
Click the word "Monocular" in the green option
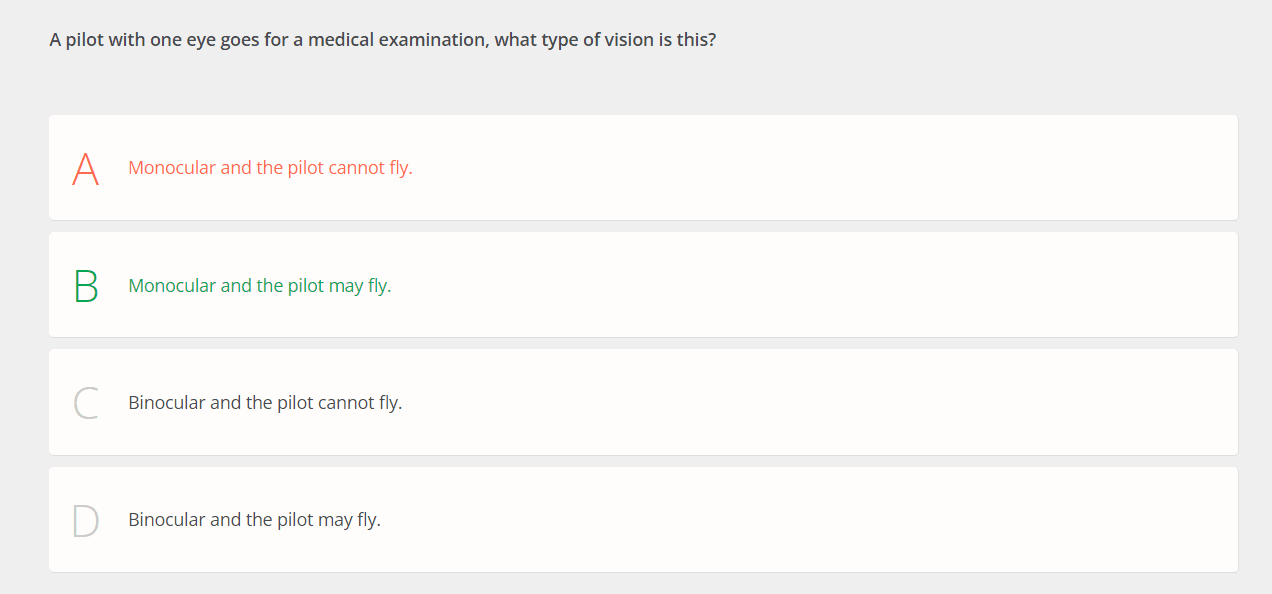(x=172, y=286)
